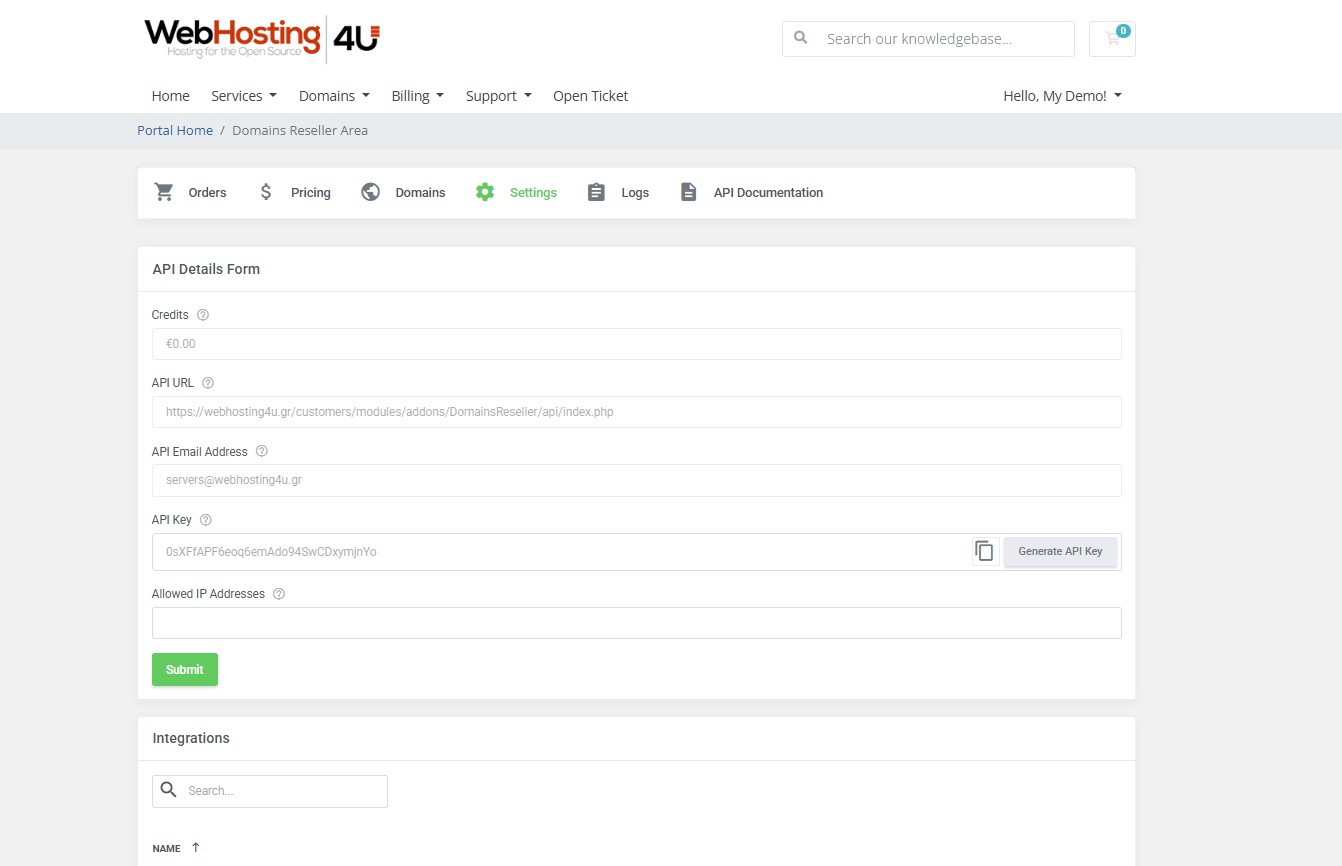
Task: Expand the Support dropdown menu
Action: coord(498,96)
